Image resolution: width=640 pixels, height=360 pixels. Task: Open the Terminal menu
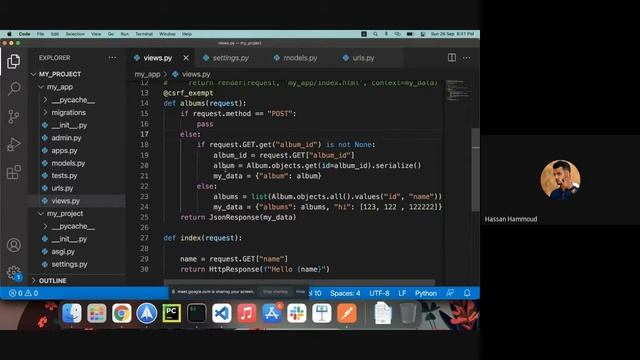144,34
